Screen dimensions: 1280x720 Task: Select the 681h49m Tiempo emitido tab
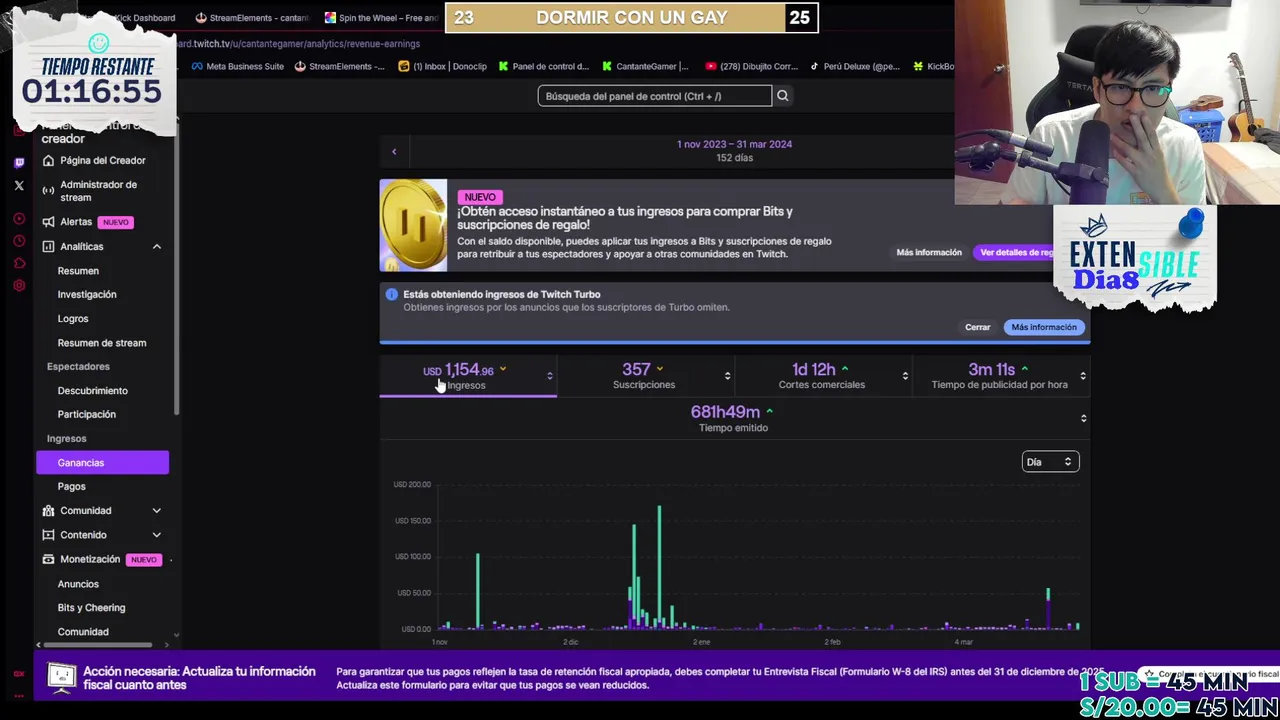(733, 419)
